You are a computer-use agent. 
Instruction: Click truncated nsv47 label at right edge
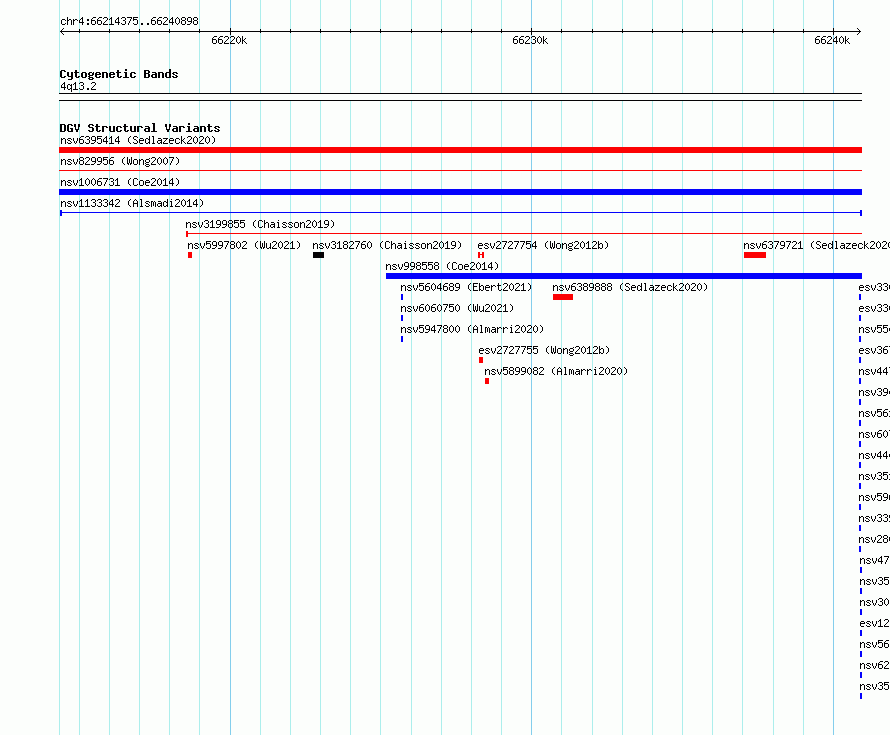(874, 560)
